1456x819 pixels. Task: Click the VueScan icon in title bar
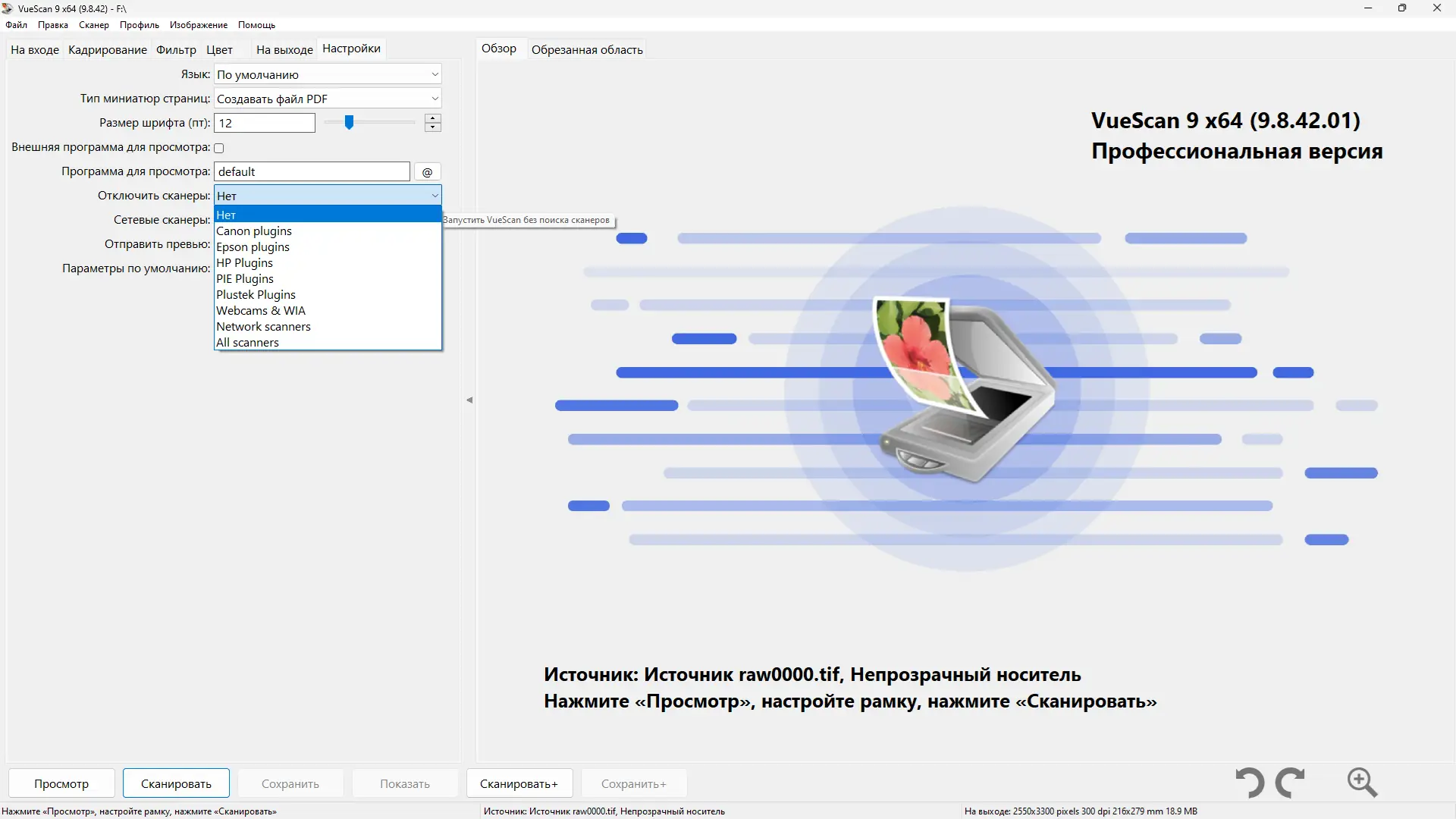pos(8,8)
